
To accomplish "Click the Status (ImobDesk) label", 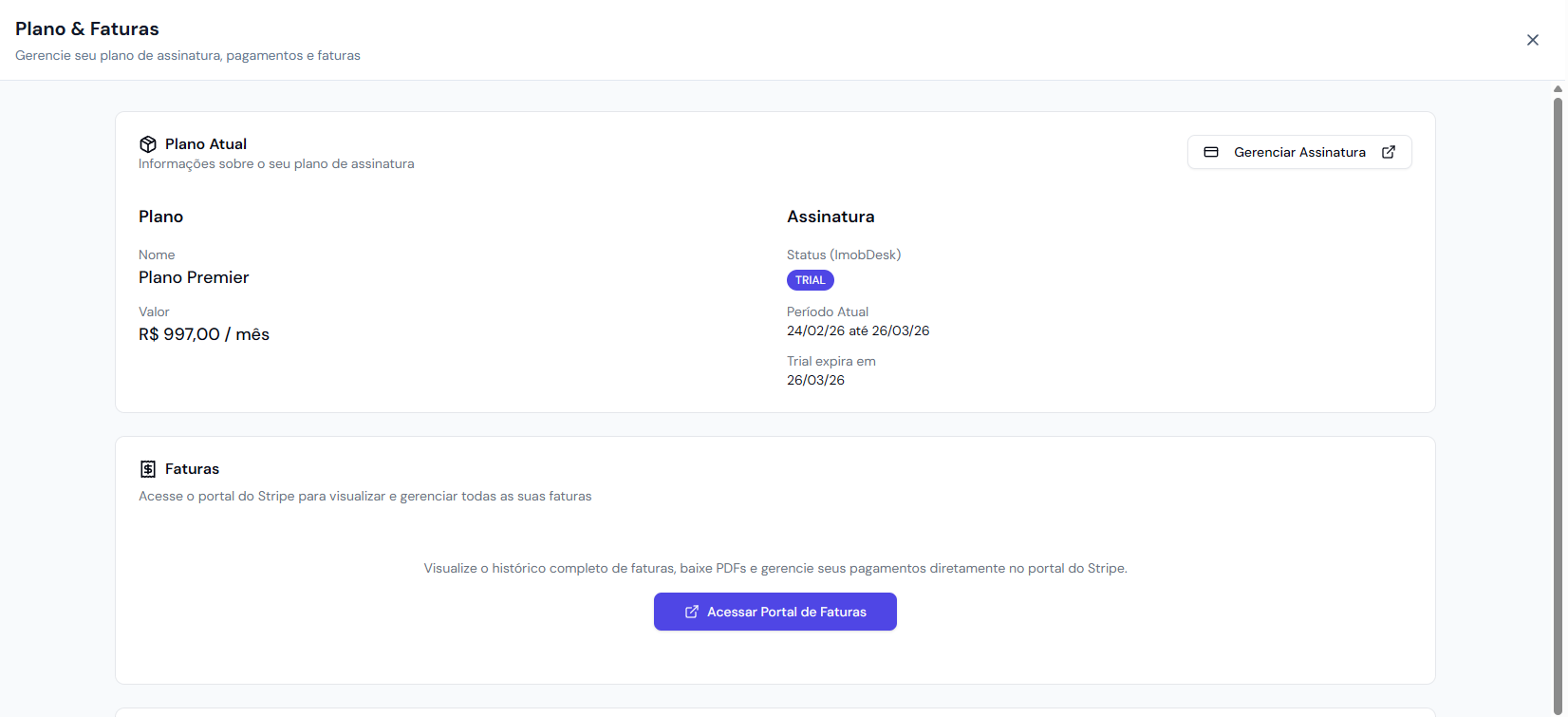I will [x=843, y=255].
